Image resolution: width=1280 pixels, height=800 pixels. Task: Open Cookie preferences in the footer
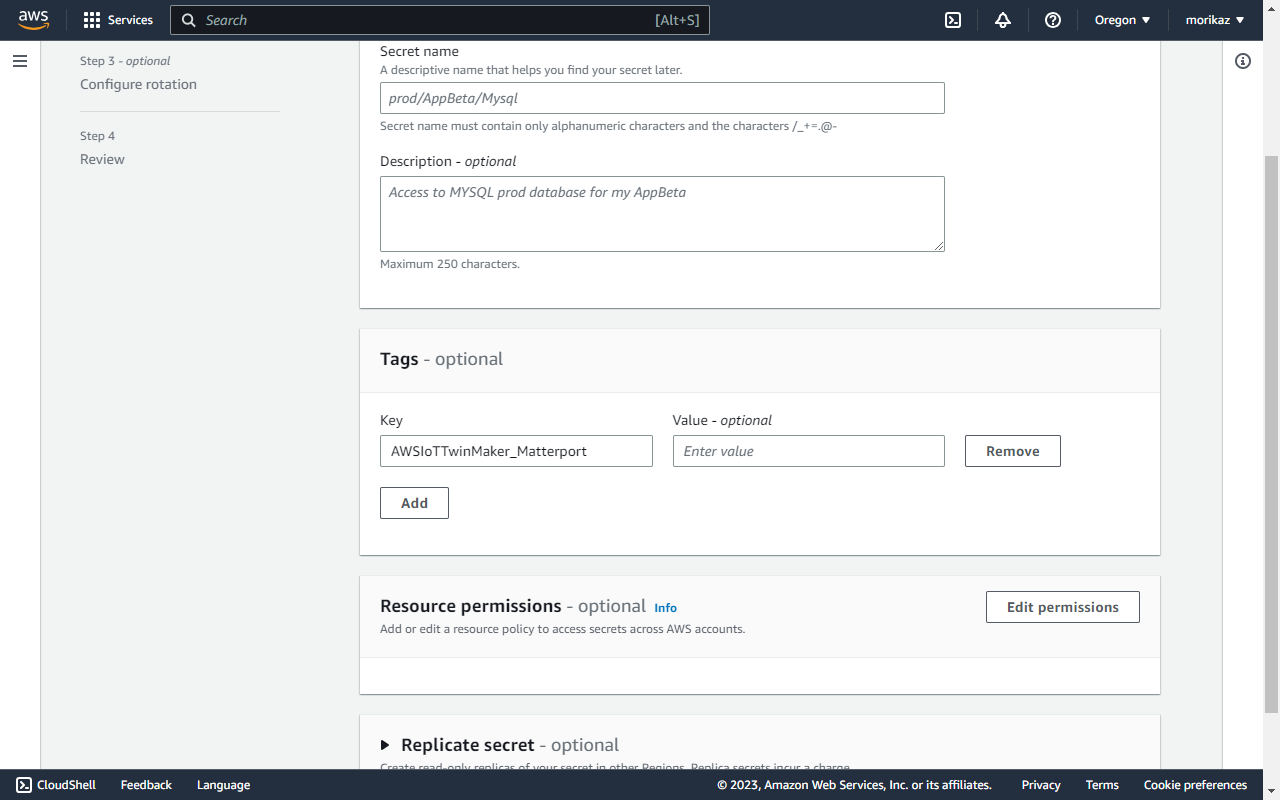click(x=1195, y=784)
